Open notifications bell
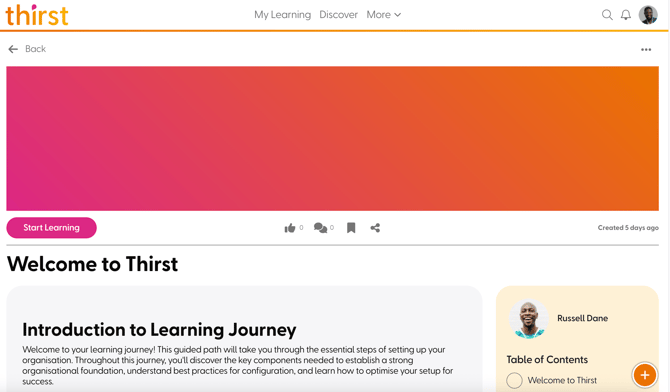The height and width of the screenshot is (392, 670). pyautogui.click(x=626, y=15)
